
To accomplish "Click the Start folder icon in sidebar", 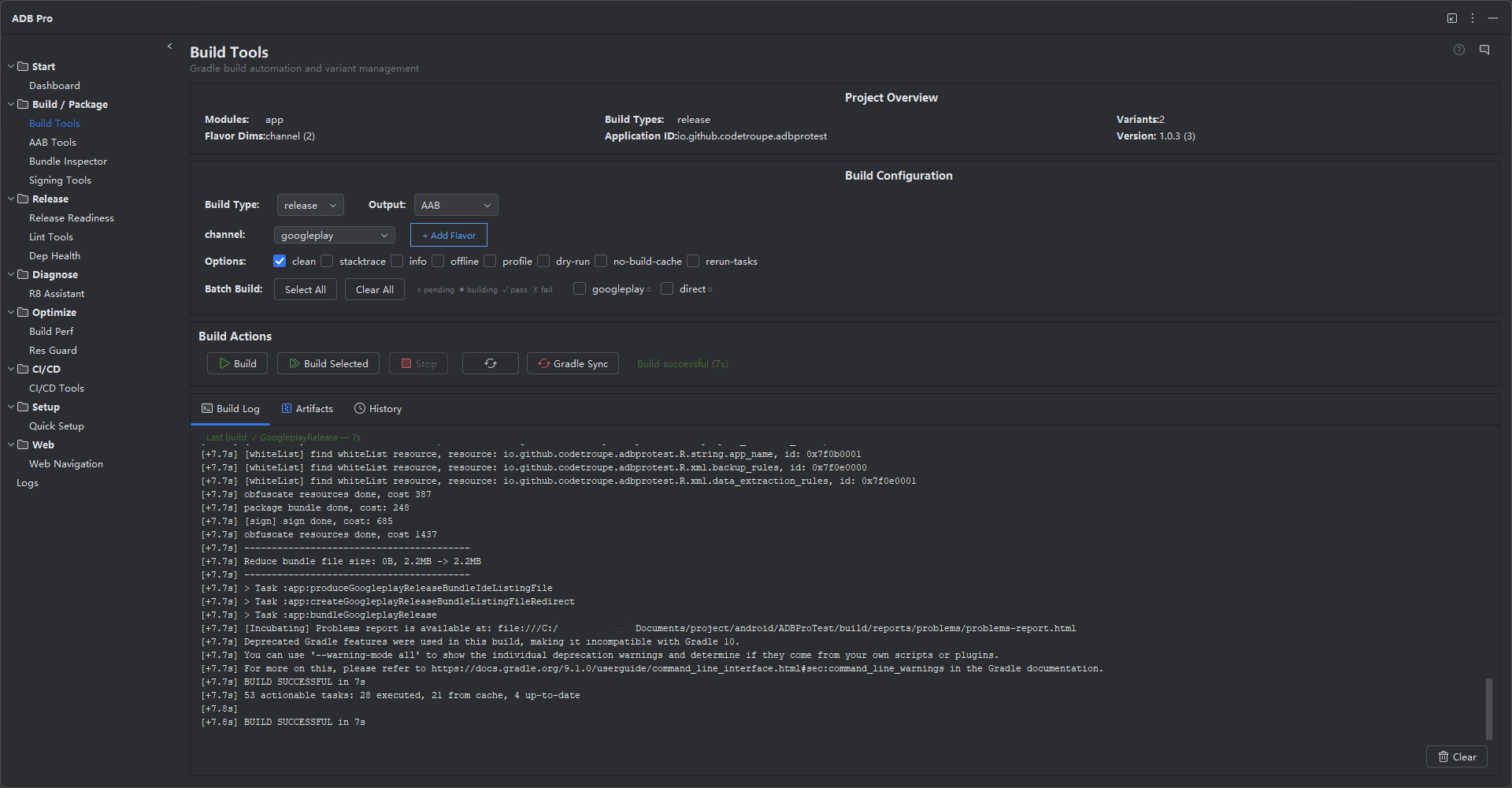I will click(x=23, y=66).
